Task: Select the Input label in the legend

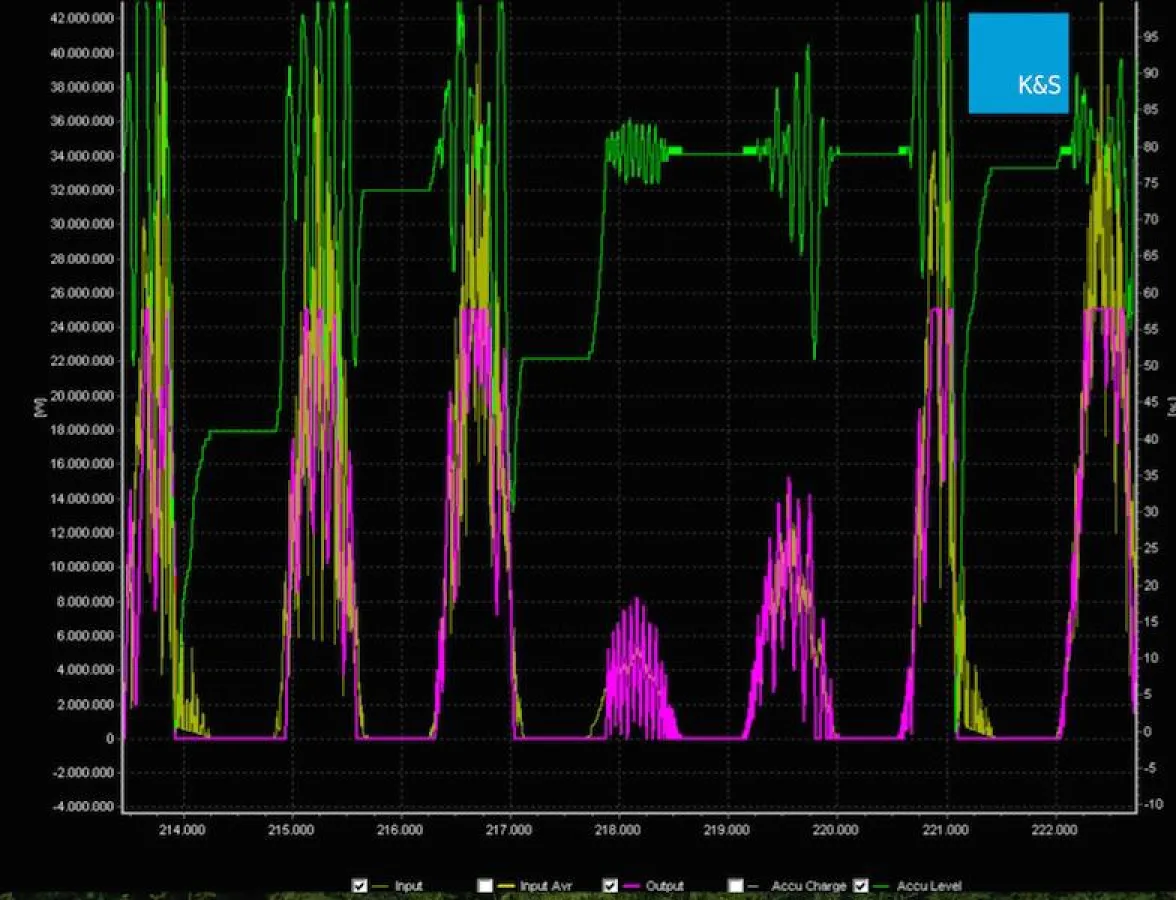Action: click(x=408, y=885)
